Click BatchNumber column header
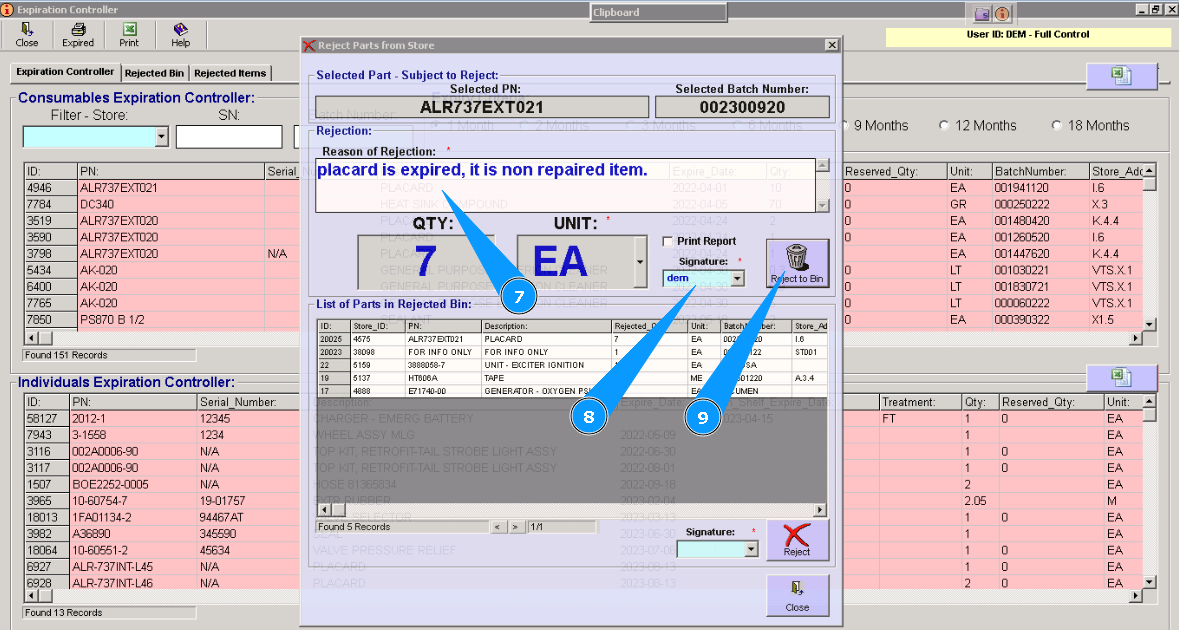Screen dimensions: 1179x630 [1040, 171]
